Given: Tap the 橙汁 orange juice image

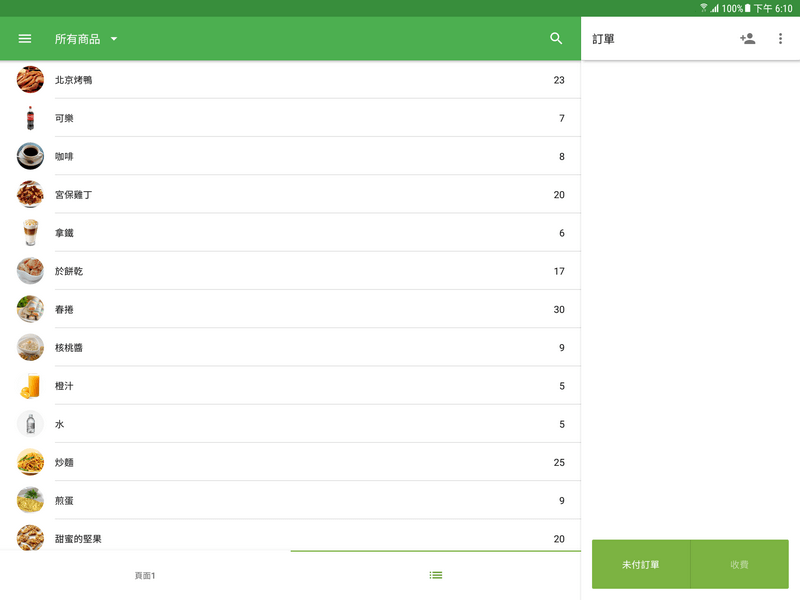Looking at the screenshot, I should [30, 386].
